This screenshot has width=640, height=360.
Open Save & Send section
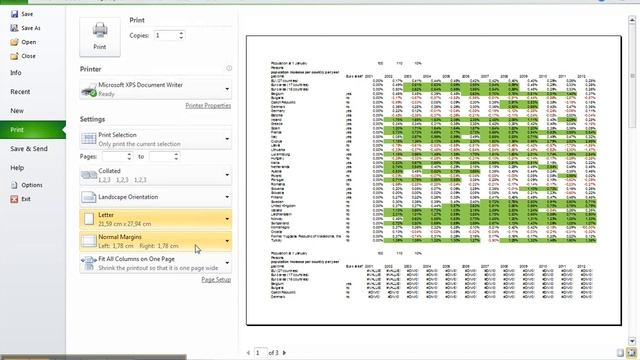(29, 149)
